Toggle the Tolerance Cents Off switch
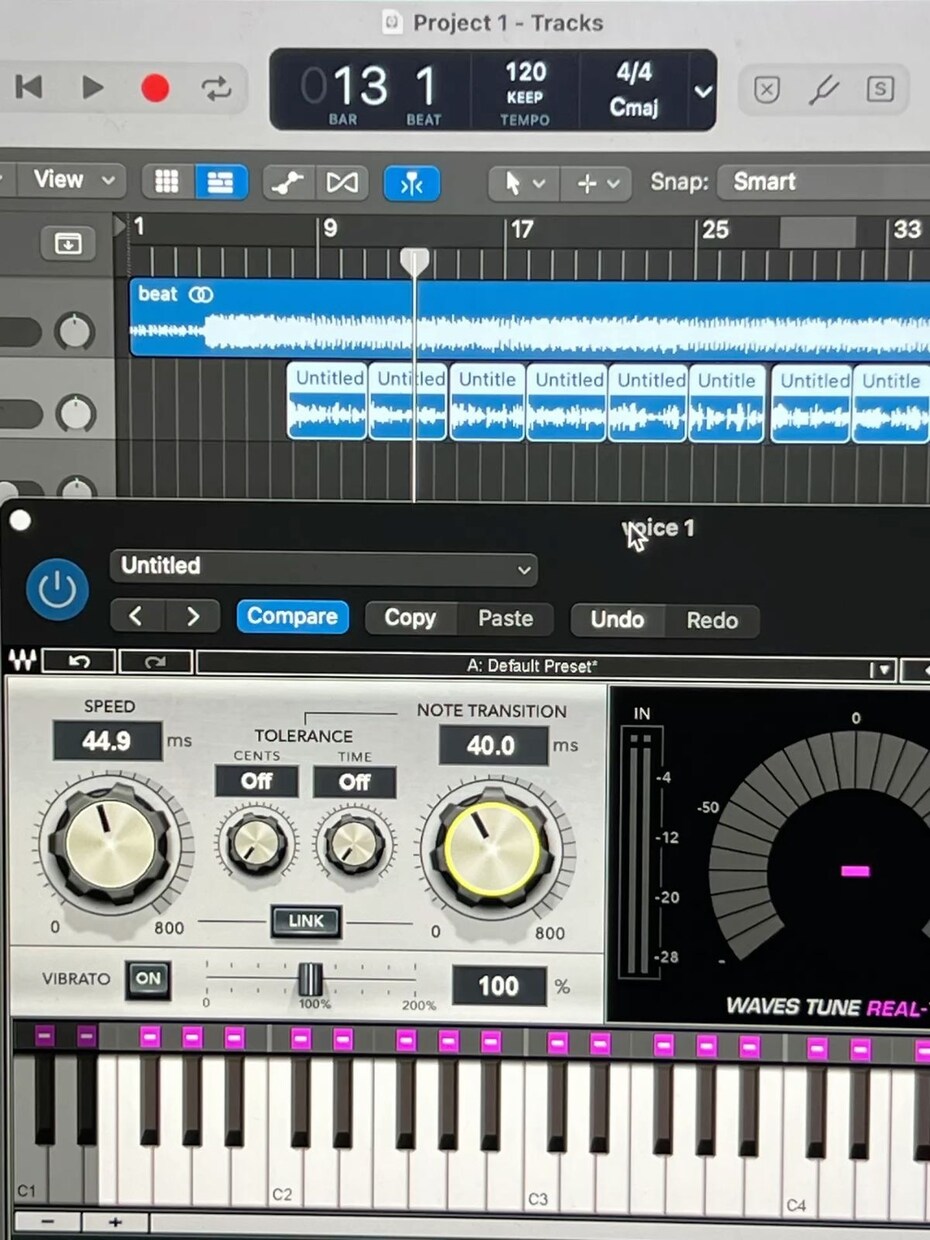The image size is (930, 1240). click(x=256, y=783)
